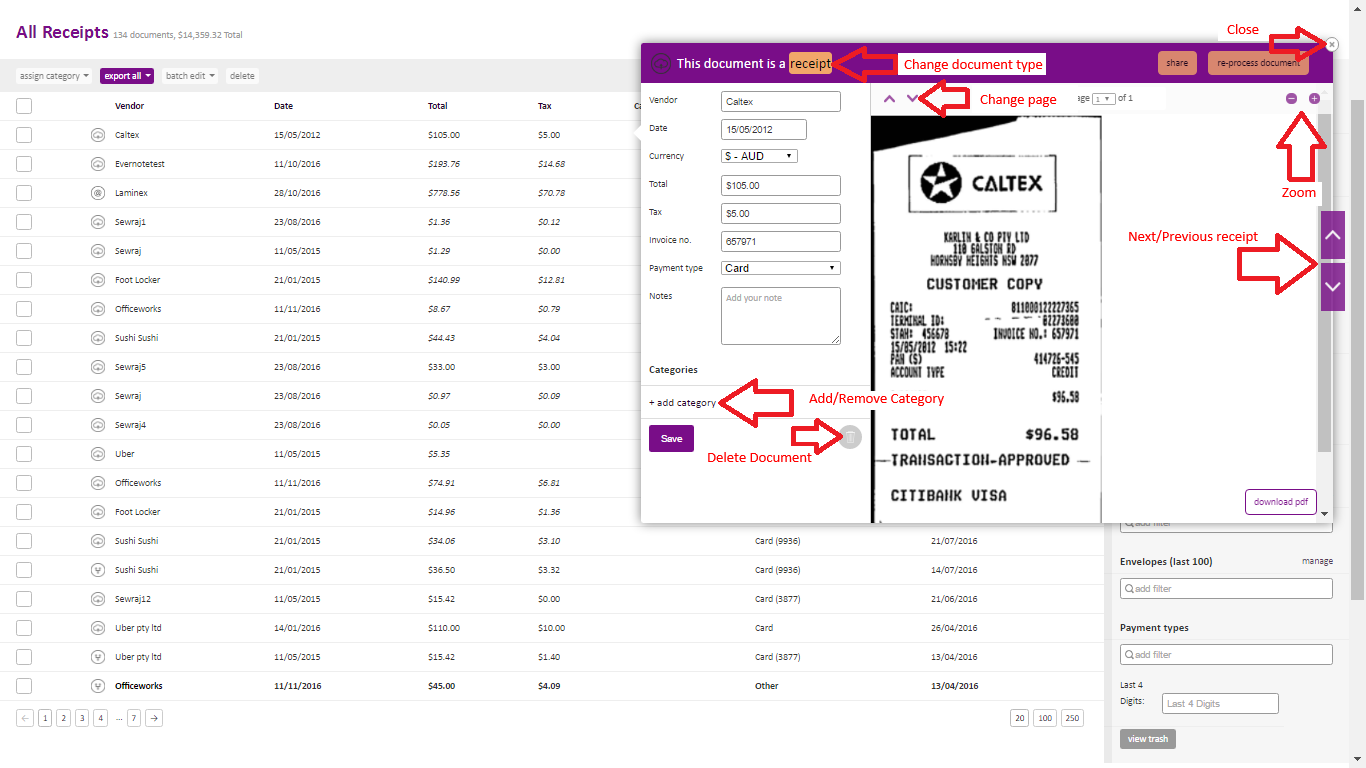Click search icon in Envelopes filter box
Viewport: 1366px width, 768px height.
1128,589
